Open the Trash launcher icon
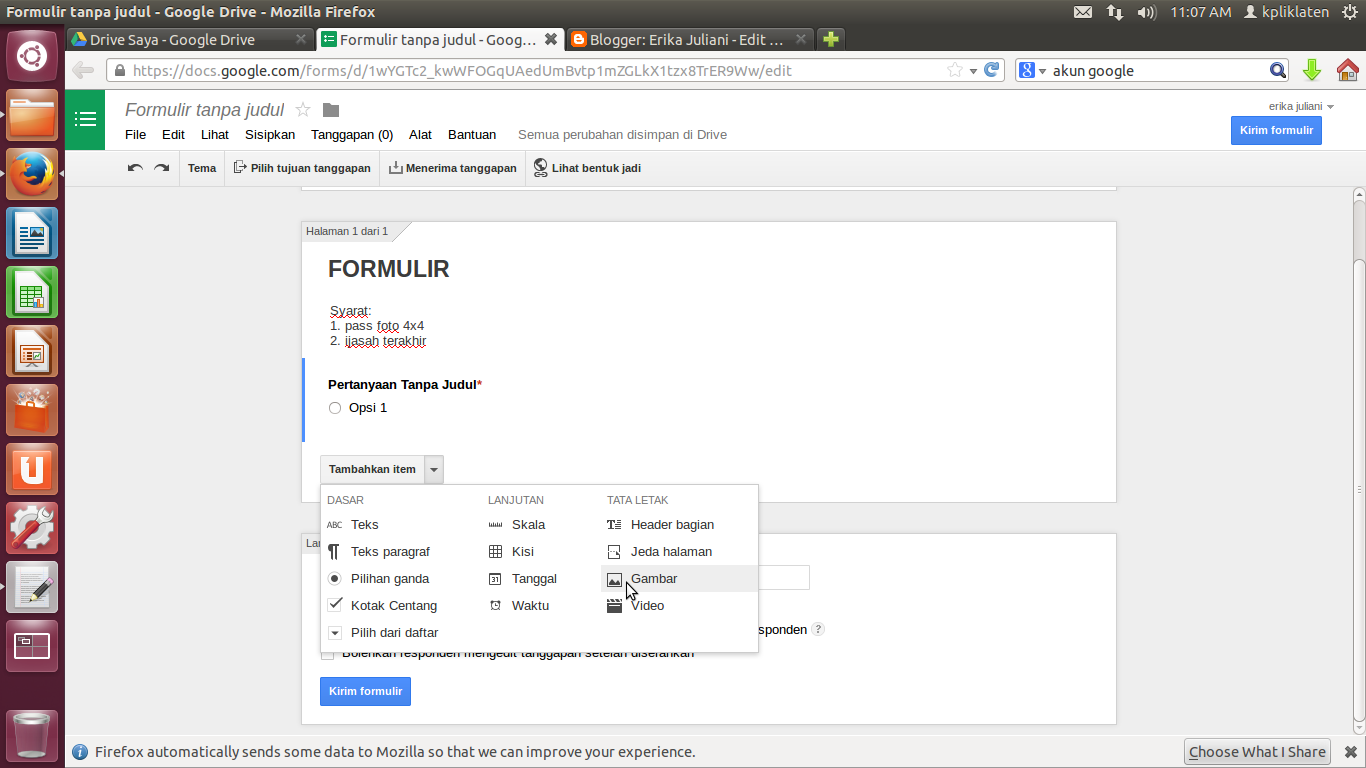This screenshot has width=1366, height=768. 32,736
